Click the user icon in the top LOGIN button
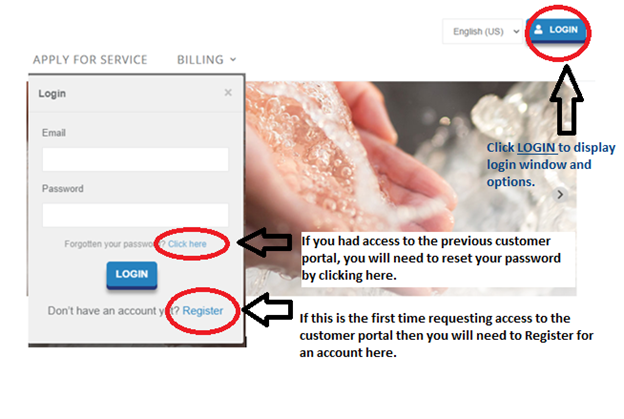This screenshot has width=624, height=419. point(538,29)
